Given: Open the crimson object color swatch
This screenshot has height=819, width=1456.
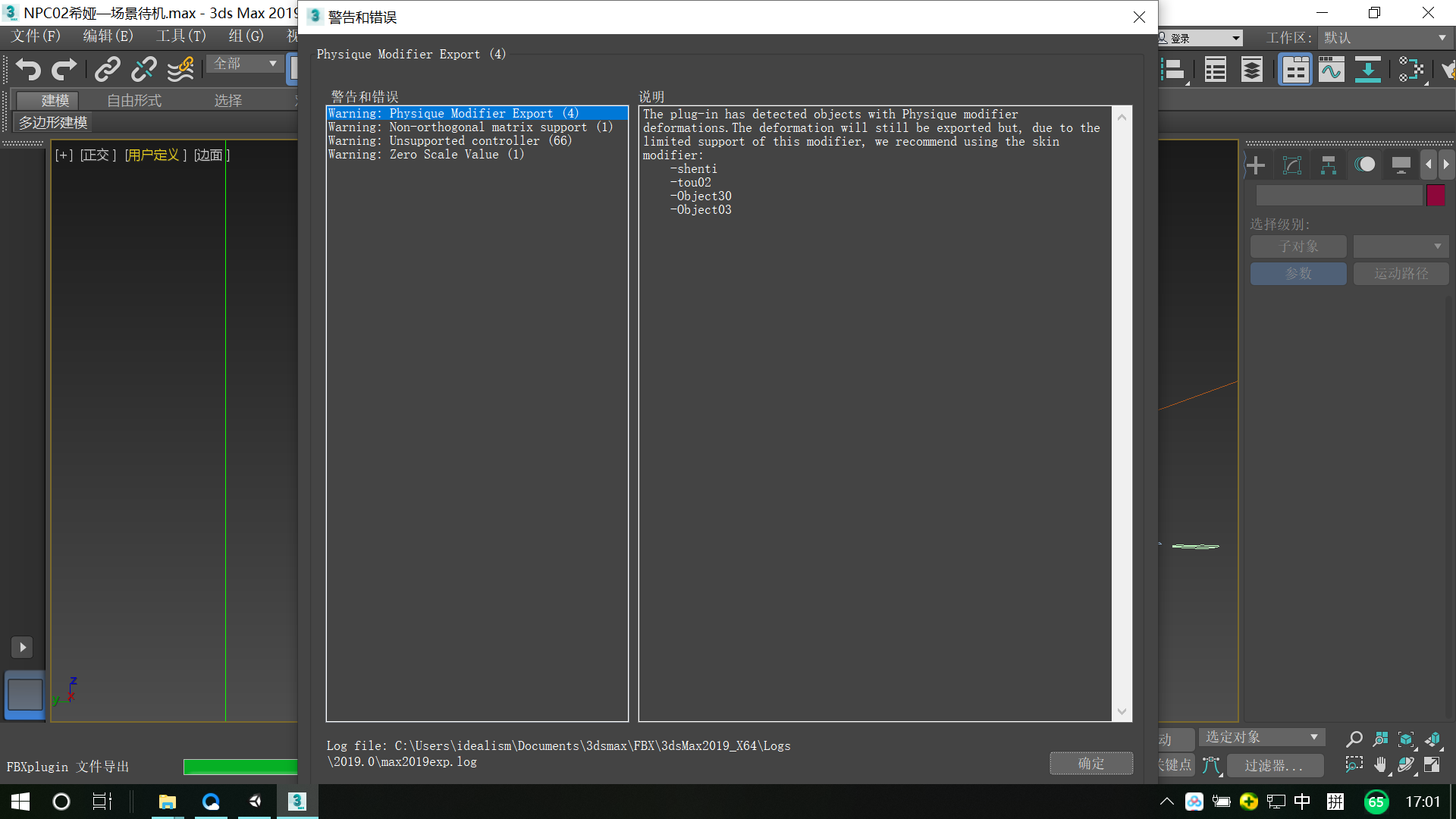Looking at the screenshot, I should [x=1436, y=196].
